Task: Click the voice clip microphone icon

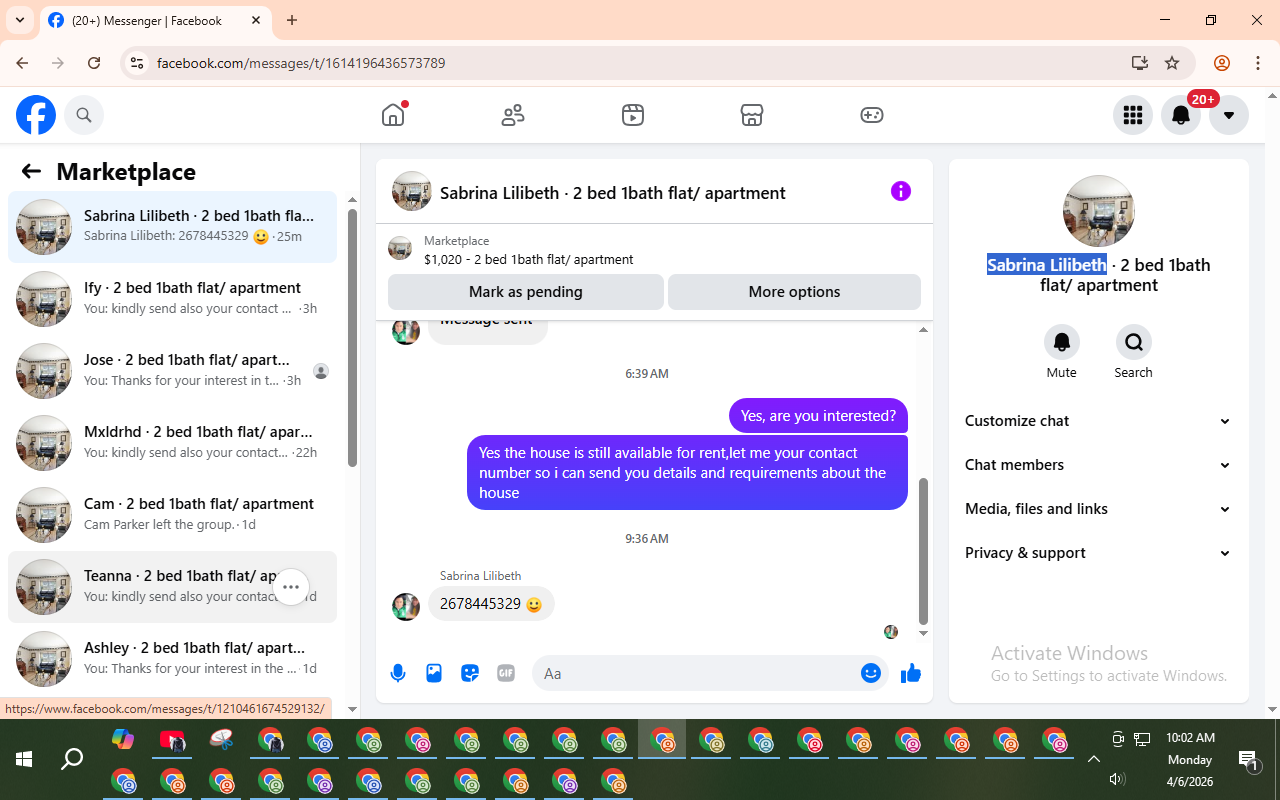Action: click(398, 673)
